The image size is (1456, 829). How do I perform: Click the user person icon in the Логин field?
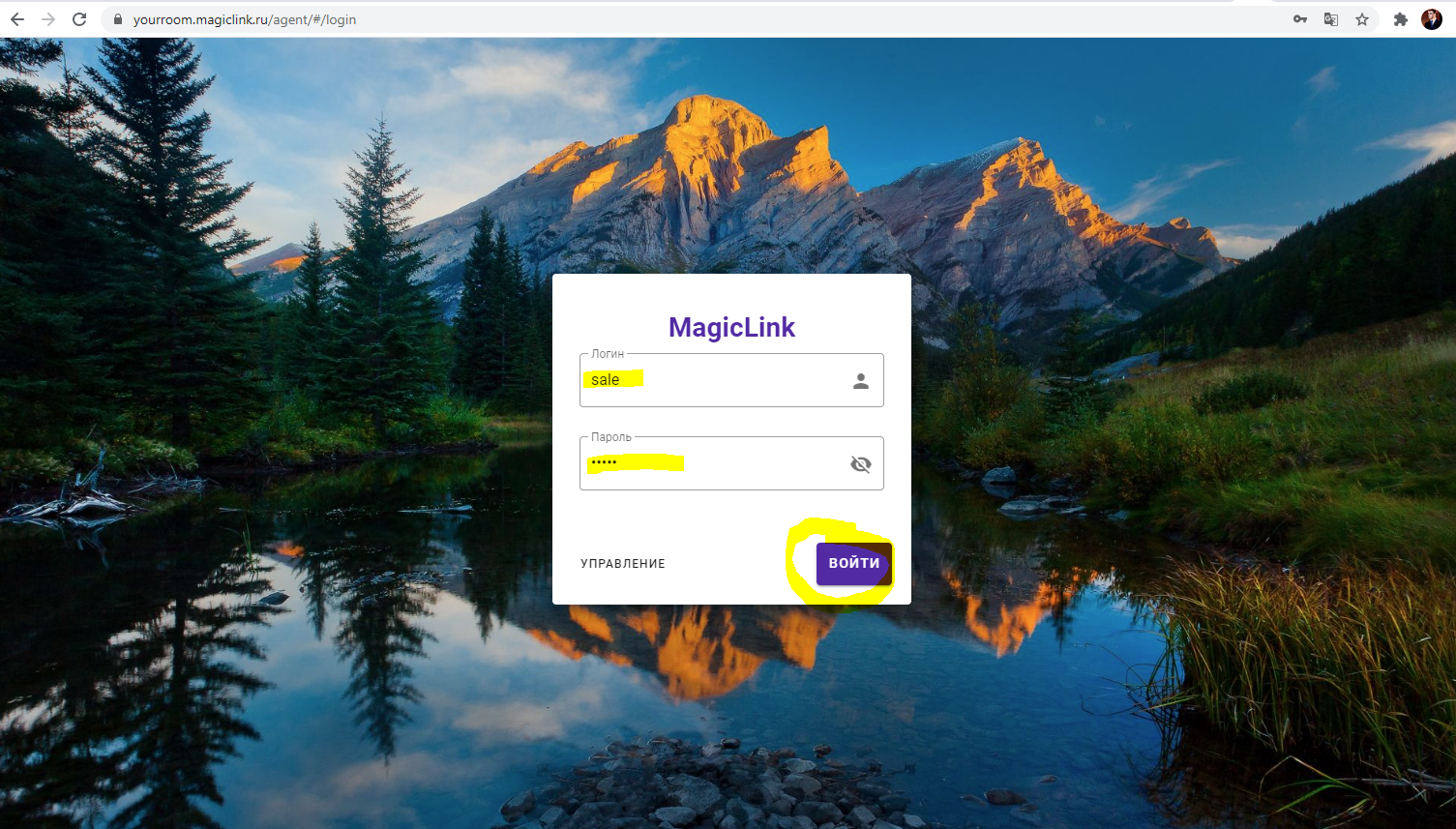tap(861, 381)
